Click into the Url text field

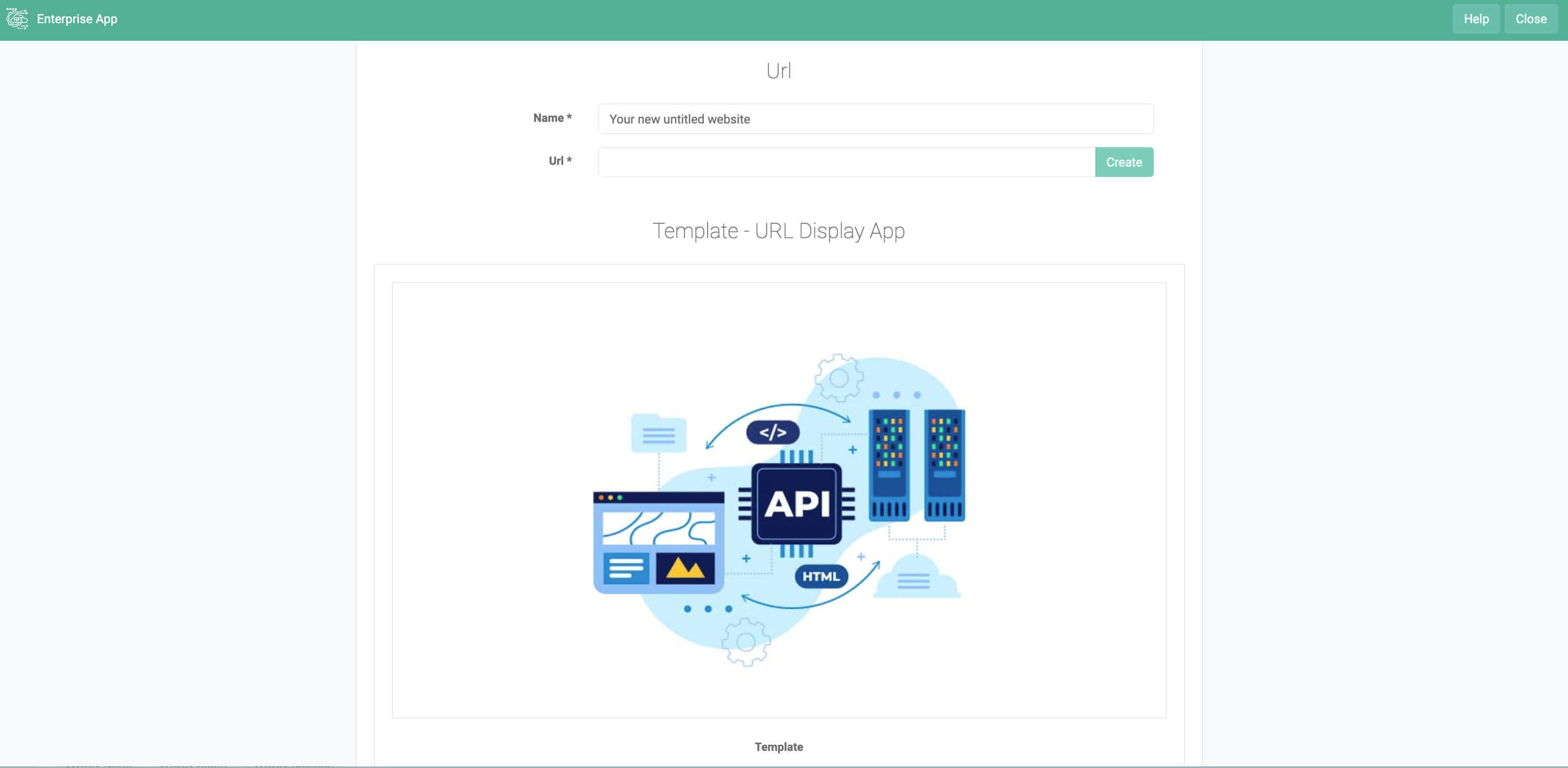coord(846,163)
